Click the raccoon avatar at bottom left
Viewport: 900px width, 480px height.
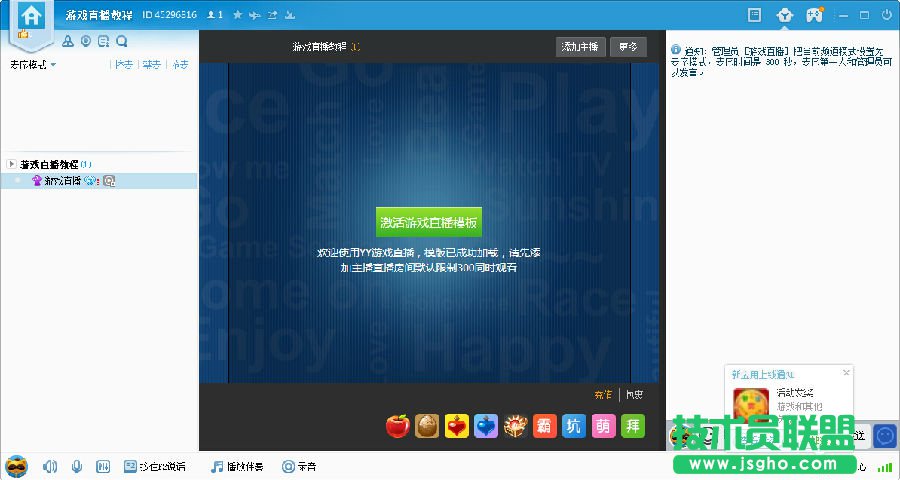tap(17, 466)
